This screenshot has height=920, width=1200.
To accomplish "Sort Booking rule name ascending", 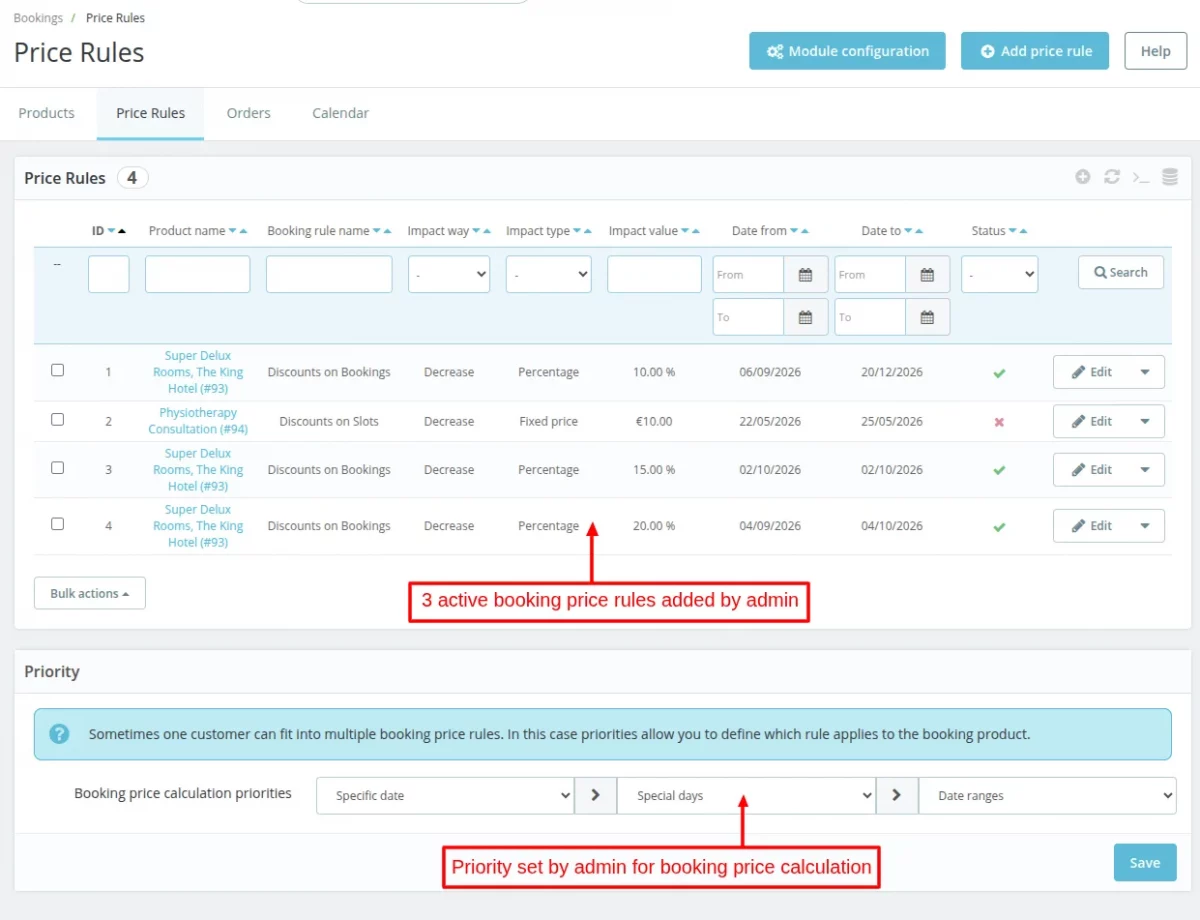I will [388, 231].
